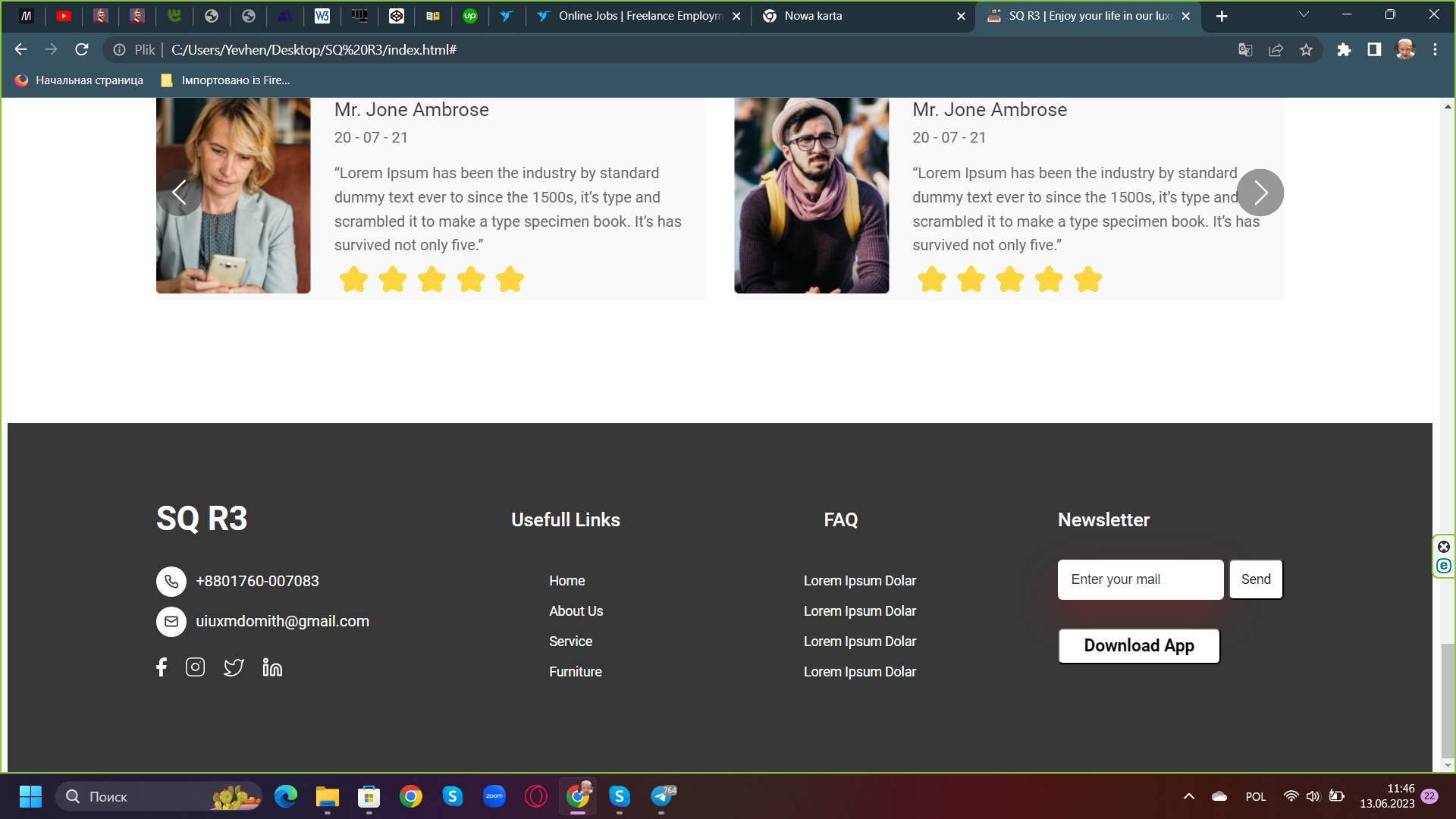Open Windows Start menu

(x=30, y=797)
